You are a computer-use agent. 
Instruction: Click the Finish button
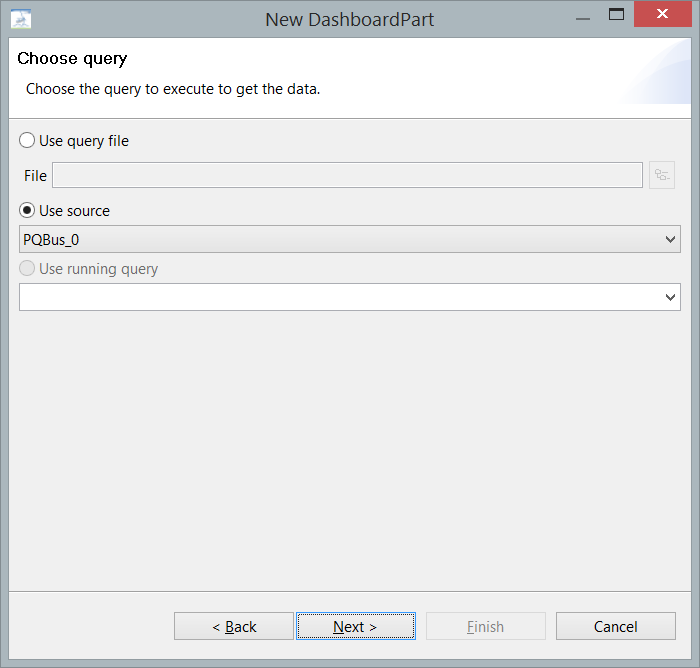[485, 627]
